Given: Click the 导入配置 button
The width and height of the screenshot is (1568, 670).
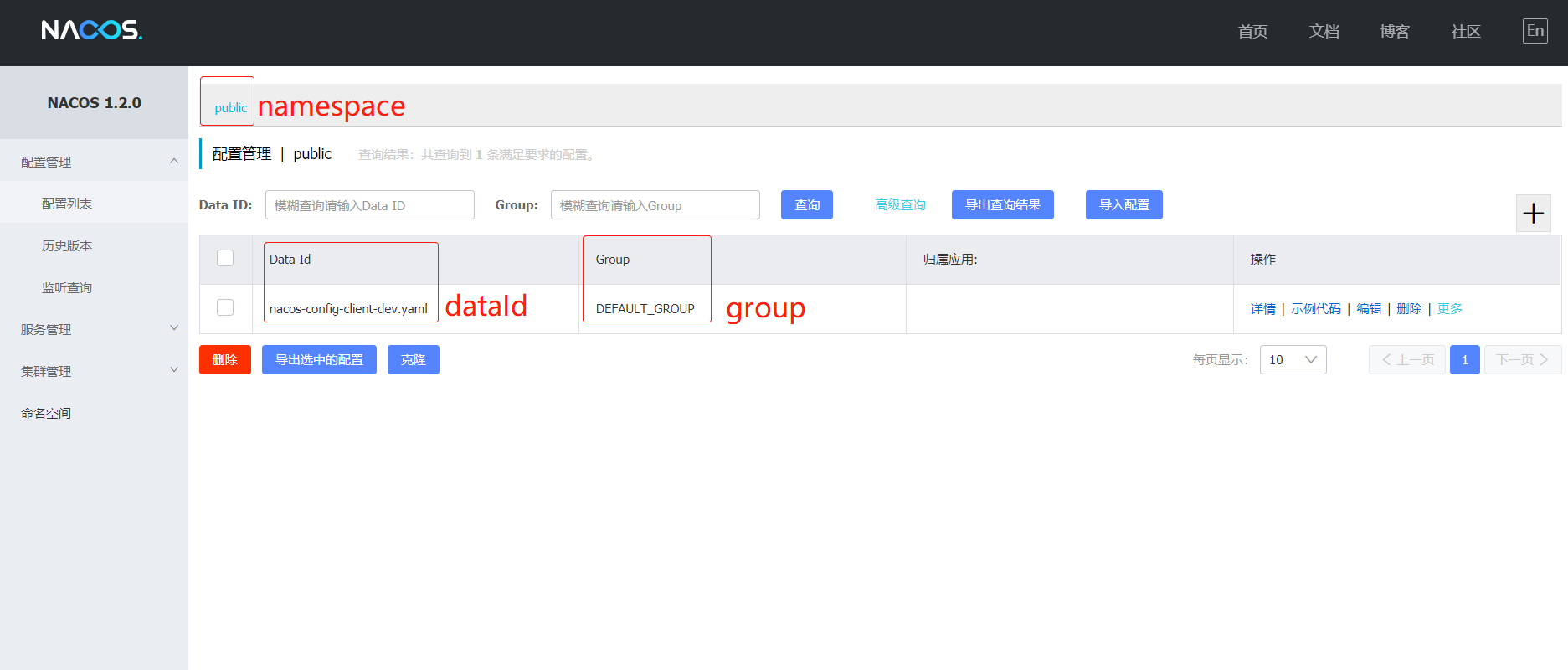Looking at the screenshot, I should tap(1123, 205).
